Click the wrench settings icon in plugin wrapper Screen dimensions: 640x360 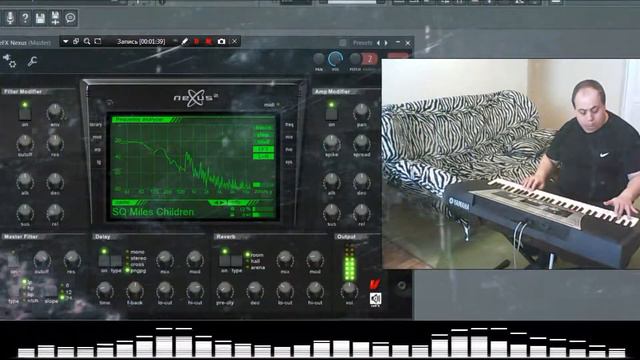[x=32, y=62]
